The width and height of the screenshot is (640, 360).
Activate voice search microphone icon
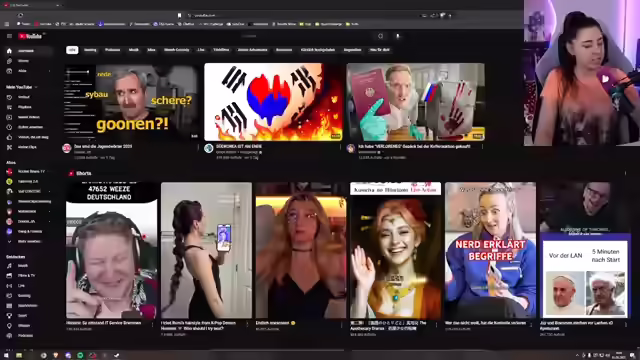coord(398,36)
